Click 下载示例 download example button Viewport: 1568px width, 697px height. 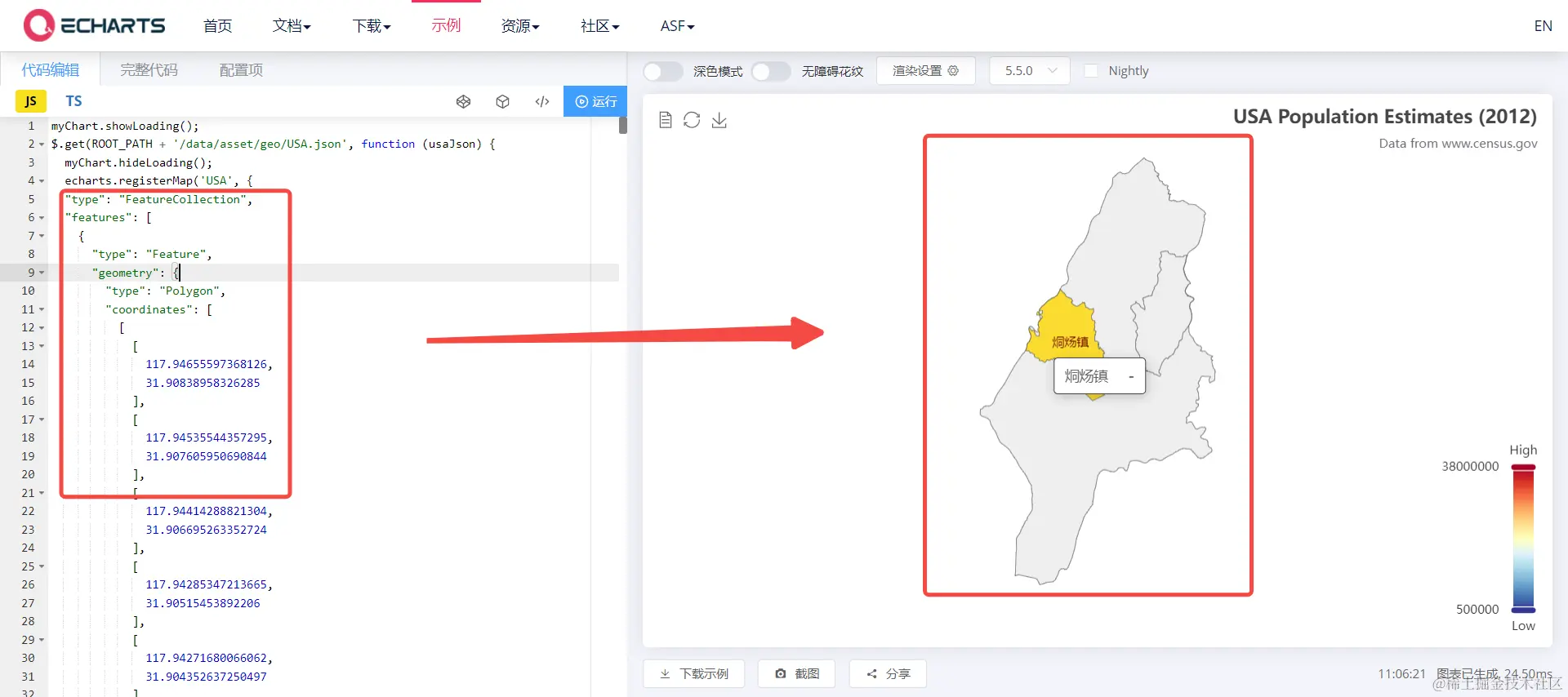point(694,673)
